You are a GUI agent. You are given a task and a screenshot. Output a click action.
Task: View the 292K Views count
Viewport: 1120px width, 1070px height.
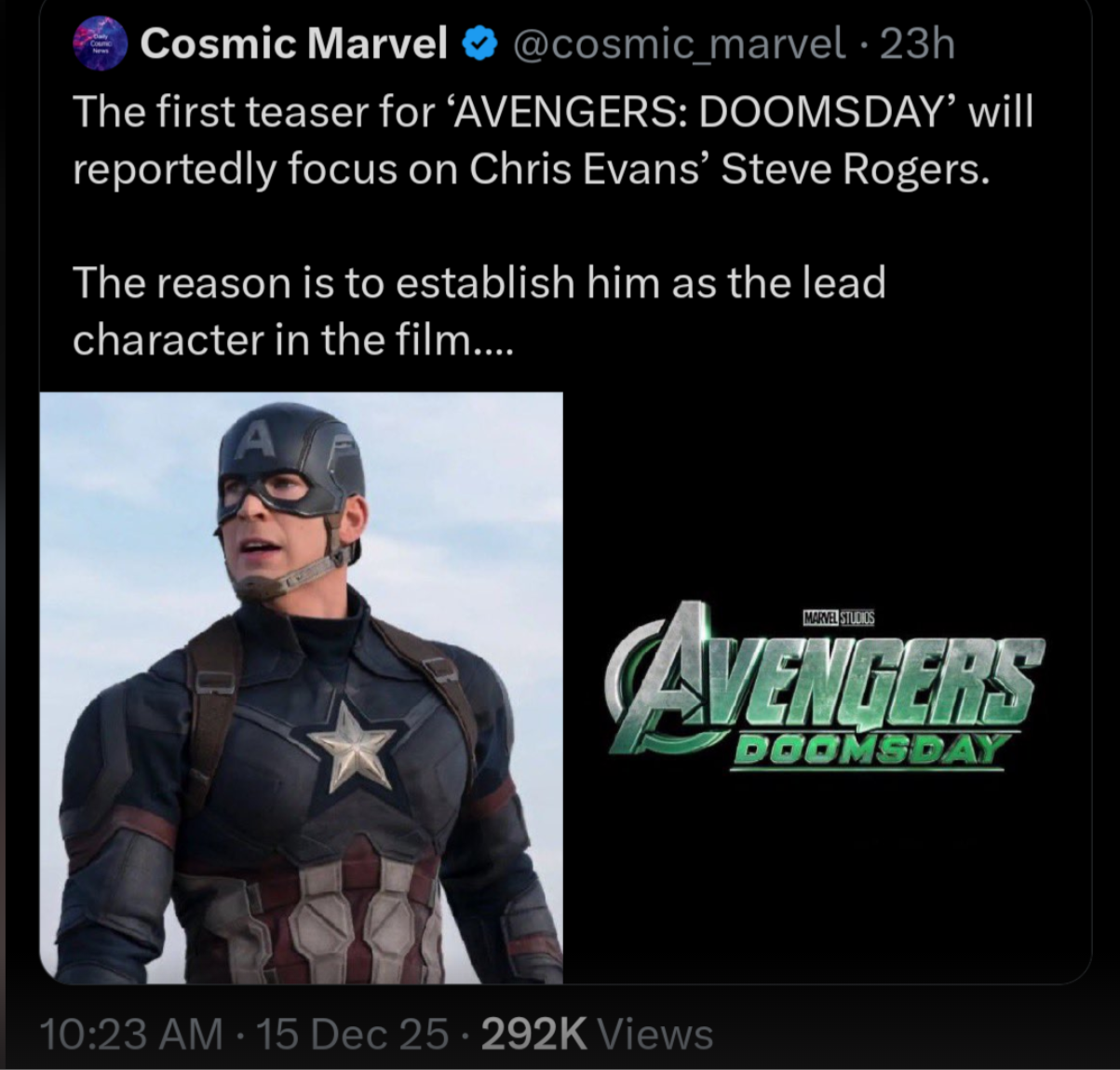[597, 1034]
